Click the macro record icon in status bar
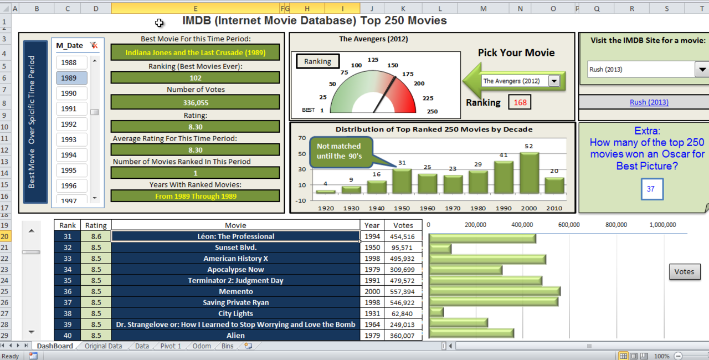Viewport: 709px width, 360px height. pyautogui.click(x=33, y=356)
